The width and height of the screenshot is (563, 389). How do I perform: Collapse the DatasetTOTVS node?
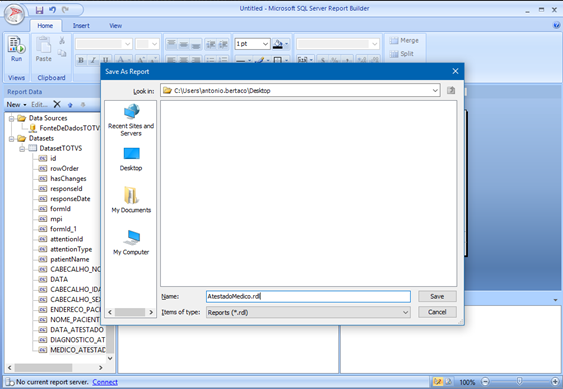coord(22,148)
